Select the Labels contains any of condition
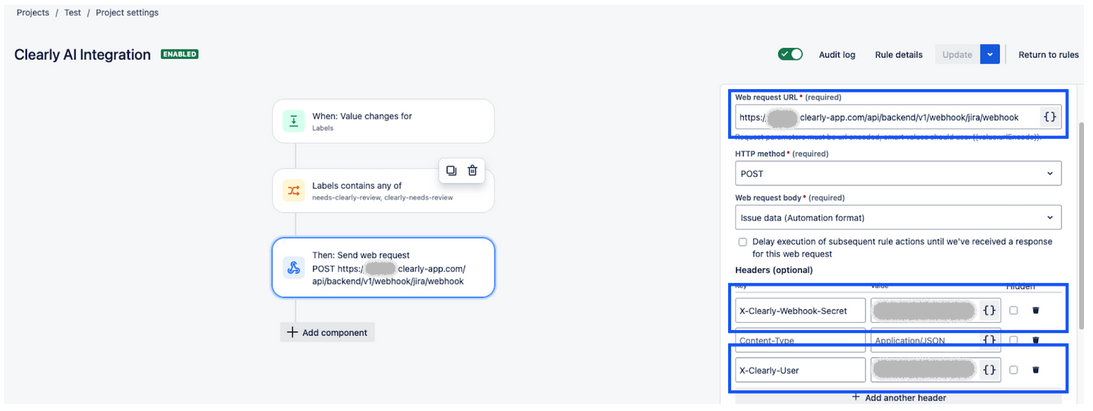This screenshot has width=1093, height=411. [x=383, y=190]
